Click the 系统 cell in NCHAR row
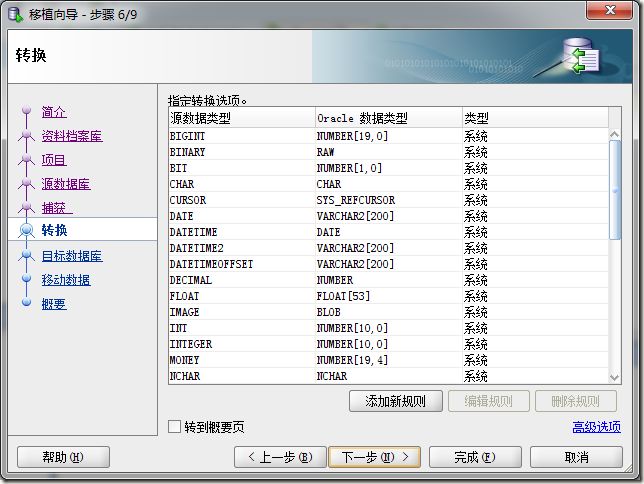644x484 pixels. tap(535, 376)
